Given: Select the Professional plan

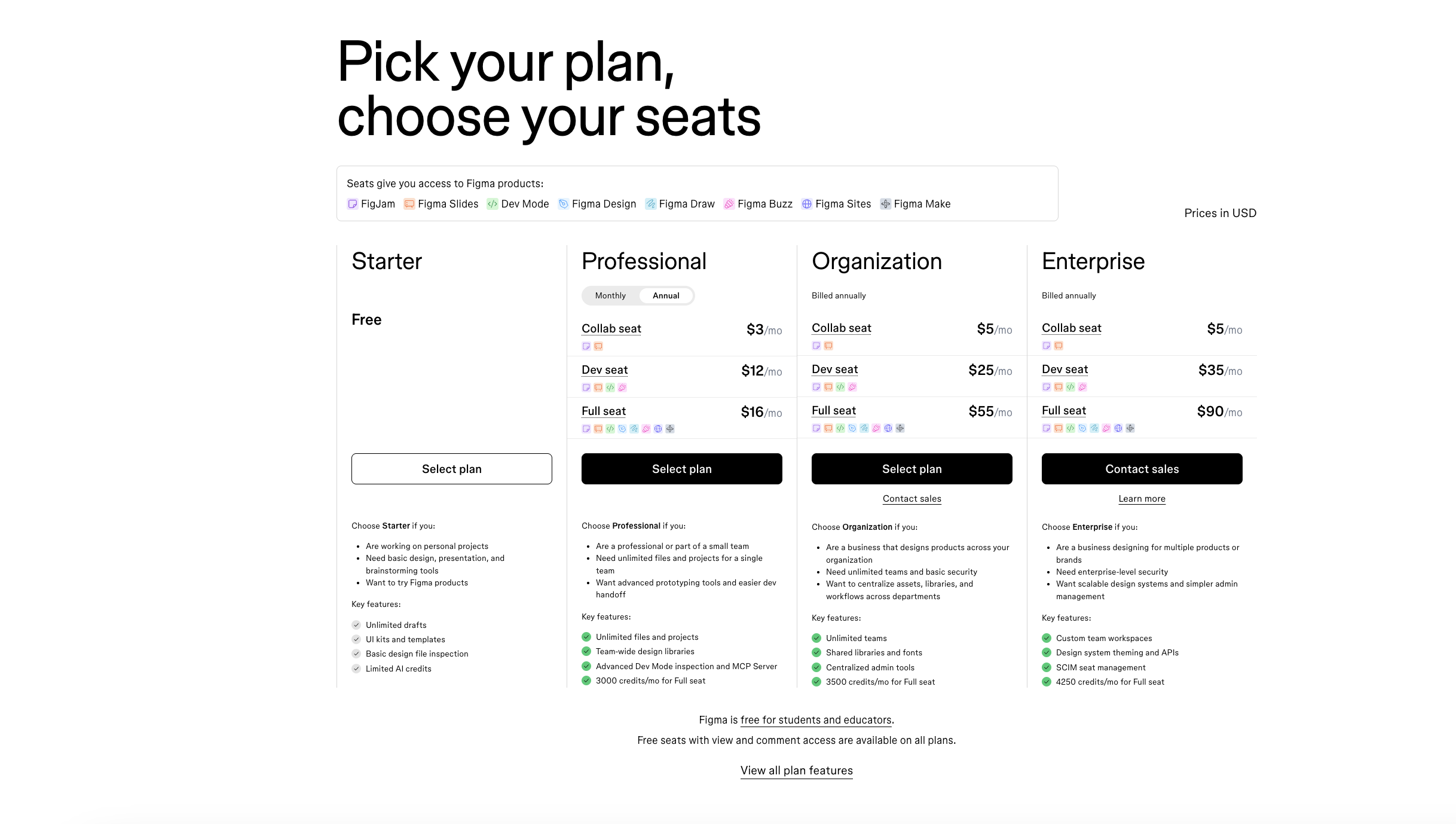Looking at the screenshot, I should tap(681, 469).
